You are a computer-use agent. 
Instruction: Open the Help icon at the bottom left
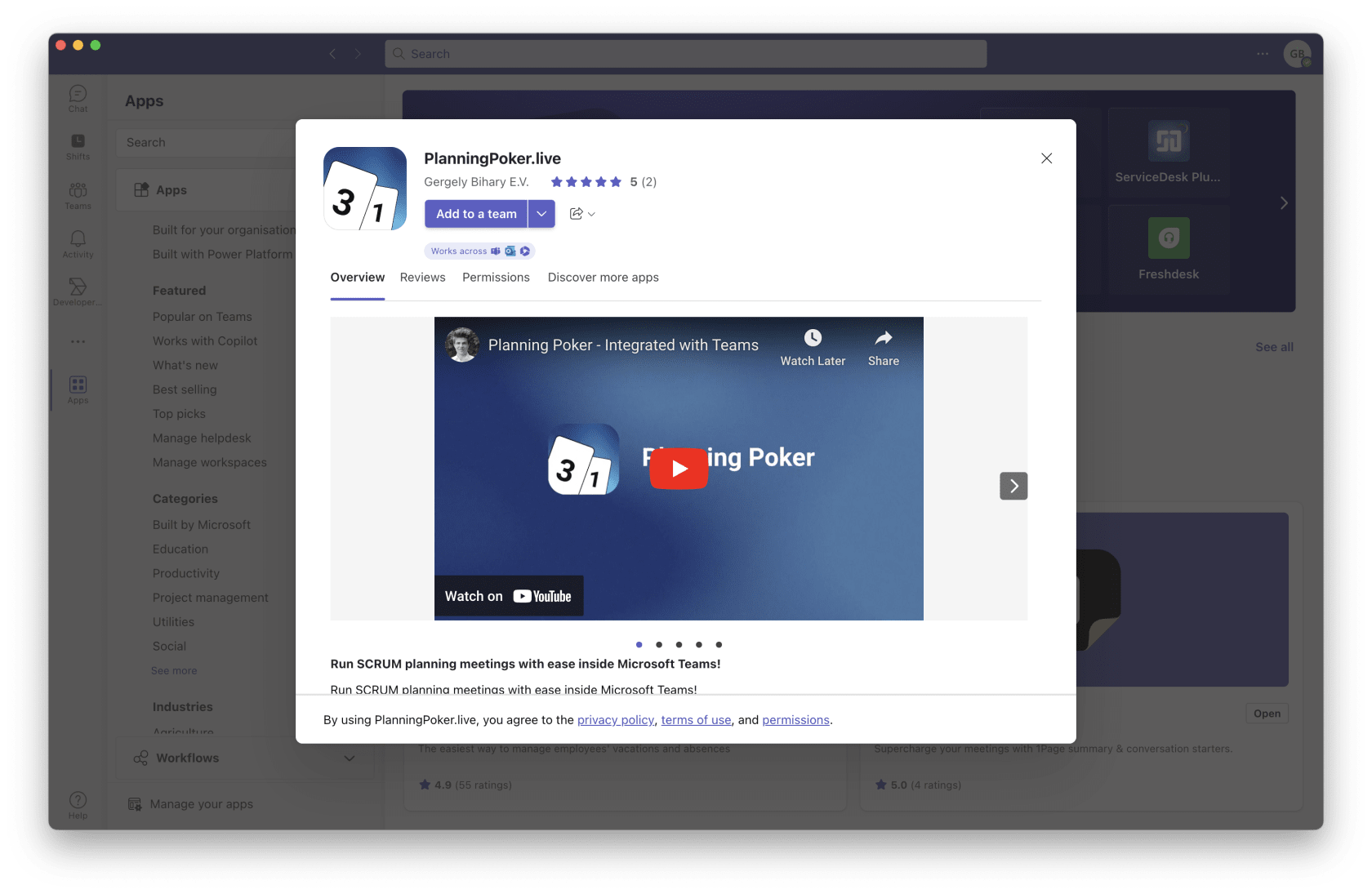point(78,805)
